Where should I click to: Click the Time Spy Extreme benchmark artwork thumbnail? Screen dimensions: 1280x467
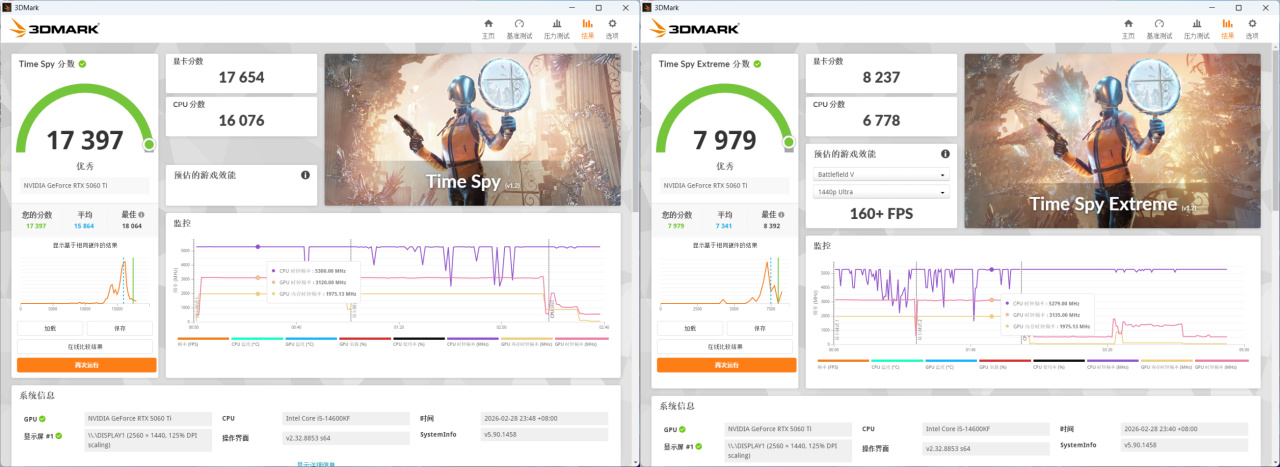[x=1112, y=141]
